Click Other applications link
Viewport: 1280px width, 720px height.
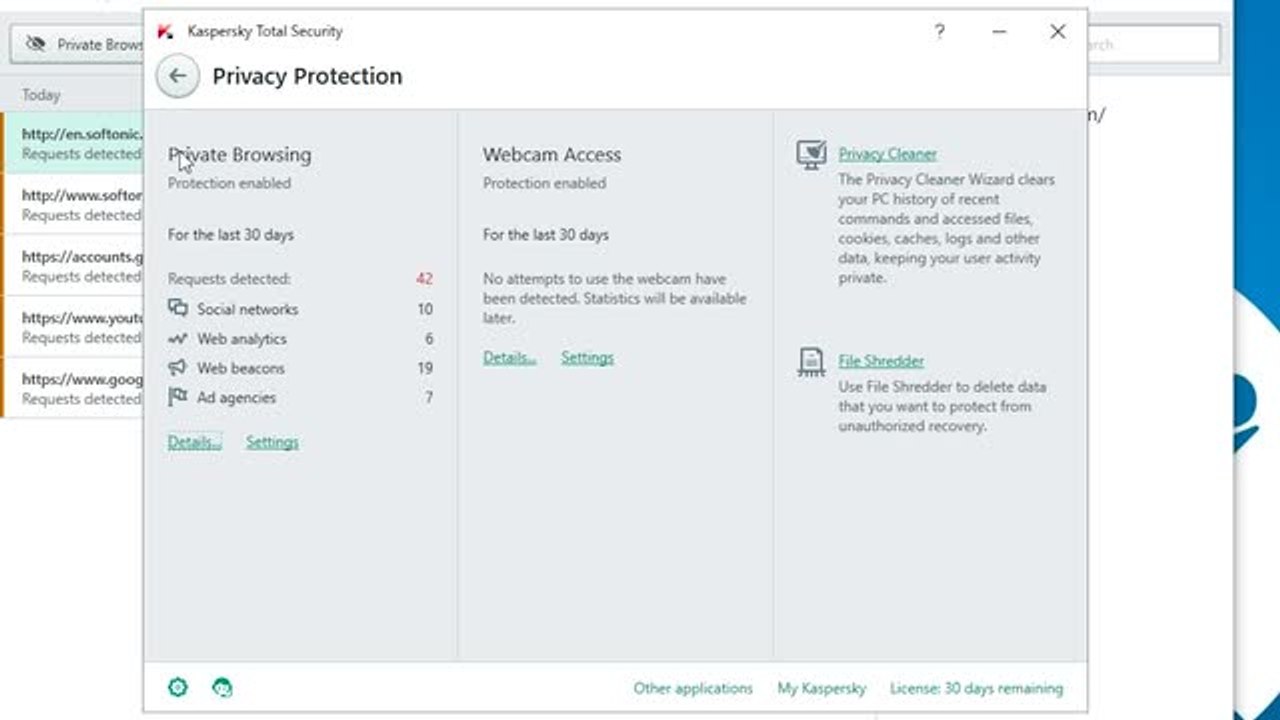692,688
